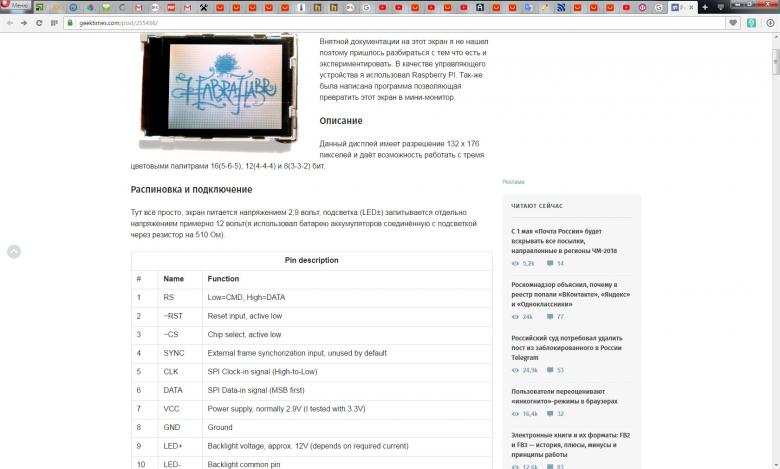
Task: Open the teal extension icon in address bar
Action: 751,23
